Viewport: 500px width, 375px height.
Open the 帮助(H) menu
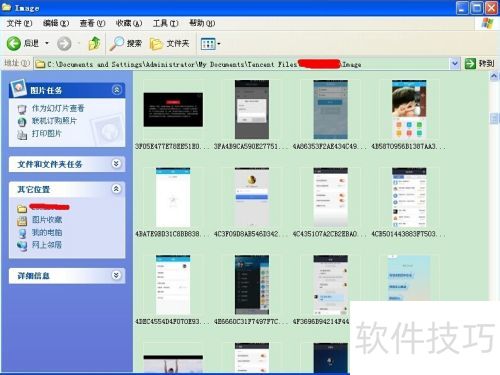click(202, 23)
